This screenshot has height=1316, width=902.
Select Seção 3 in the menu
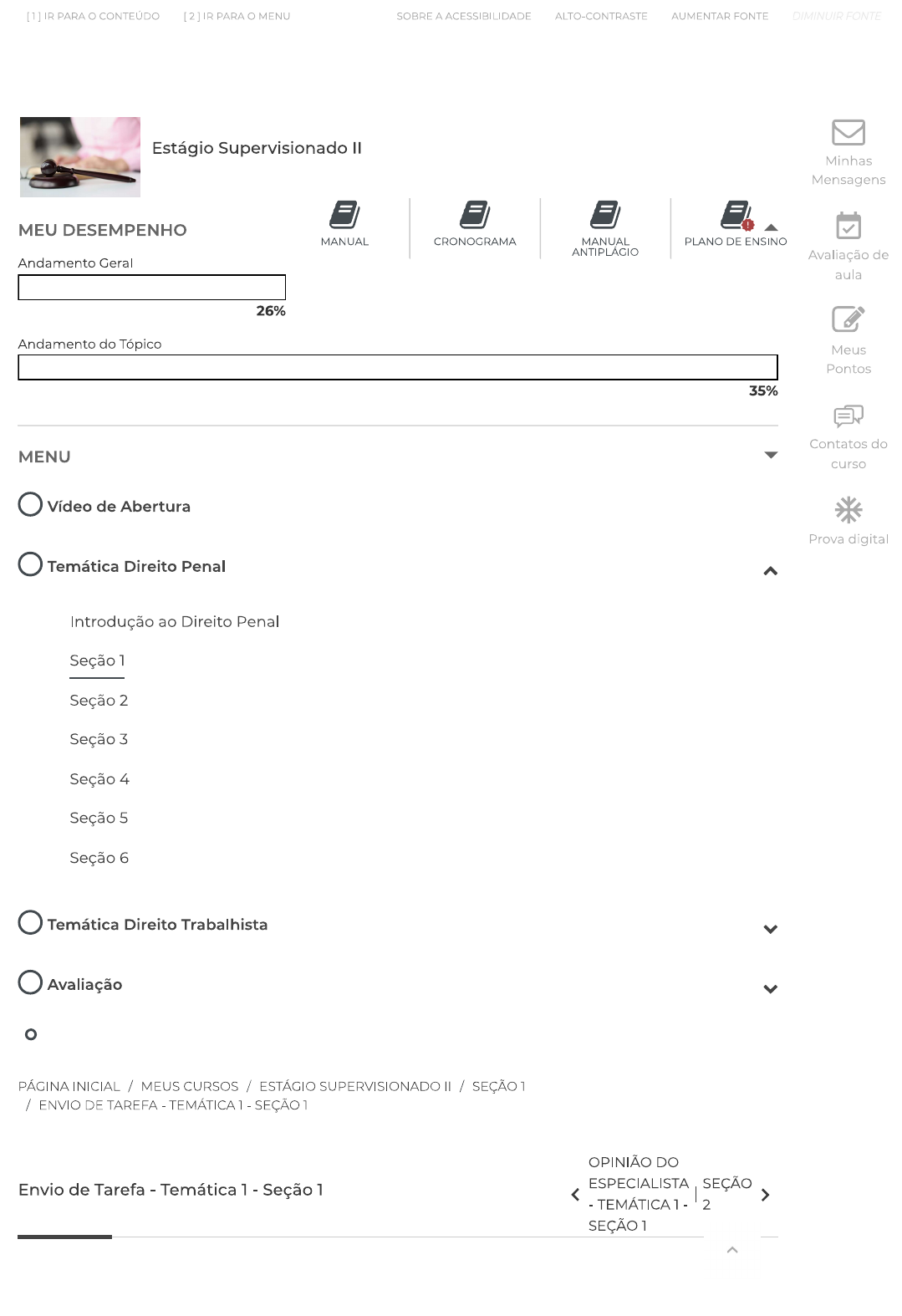pyautogui.click(x=99, y=739)
